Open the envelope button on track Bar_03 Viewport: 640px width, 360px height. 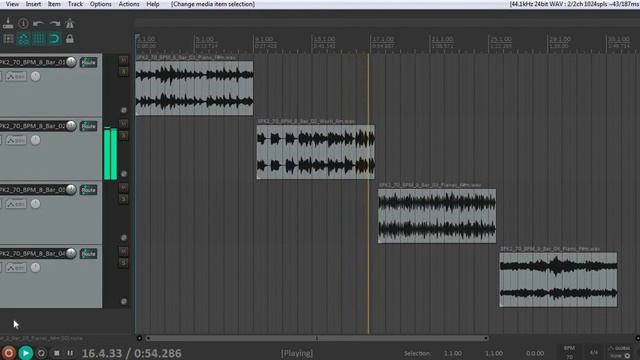[x=16, y=204]
